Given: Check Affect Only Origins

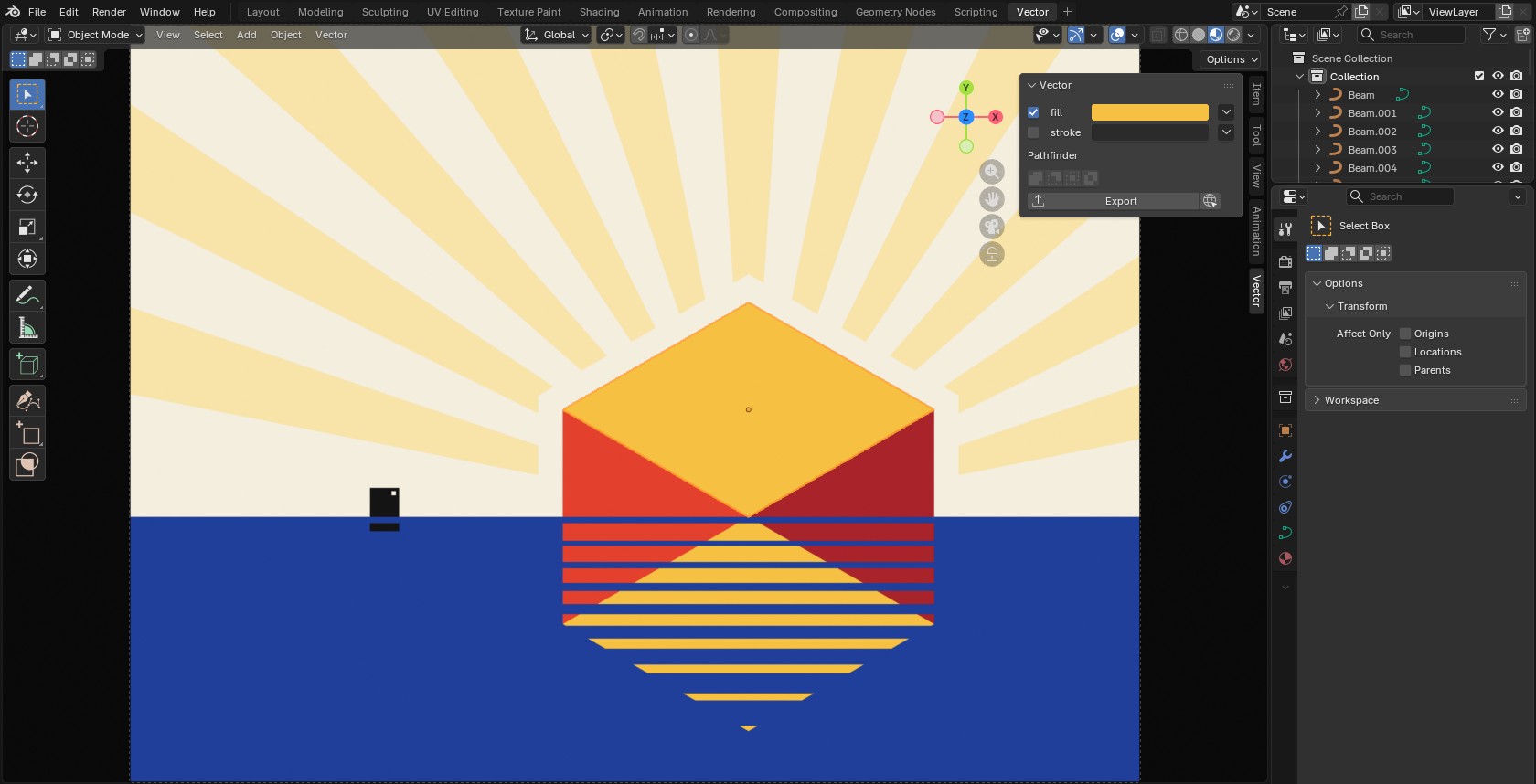Looking at the screenshot, I should pos(1405,334).
